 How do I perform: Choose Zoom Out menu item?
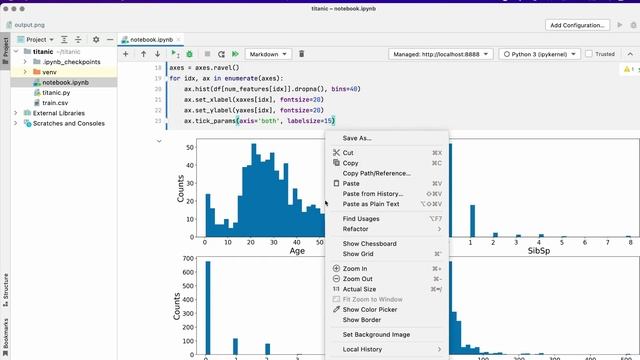(387, 279)
